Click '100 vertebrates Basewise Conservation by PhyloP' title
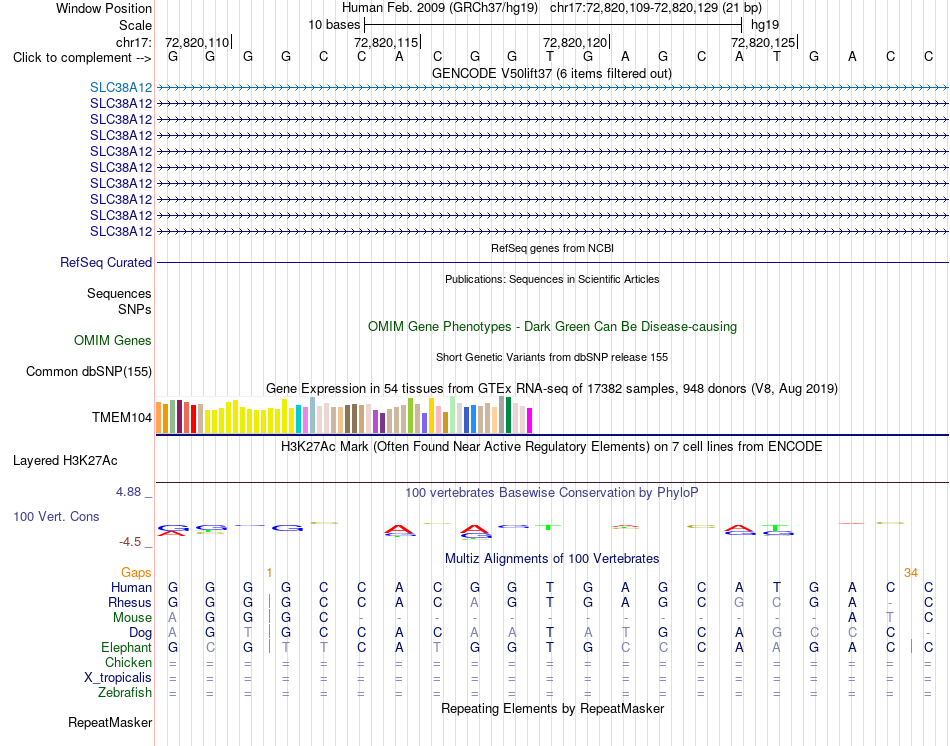 tap(552, 493)
